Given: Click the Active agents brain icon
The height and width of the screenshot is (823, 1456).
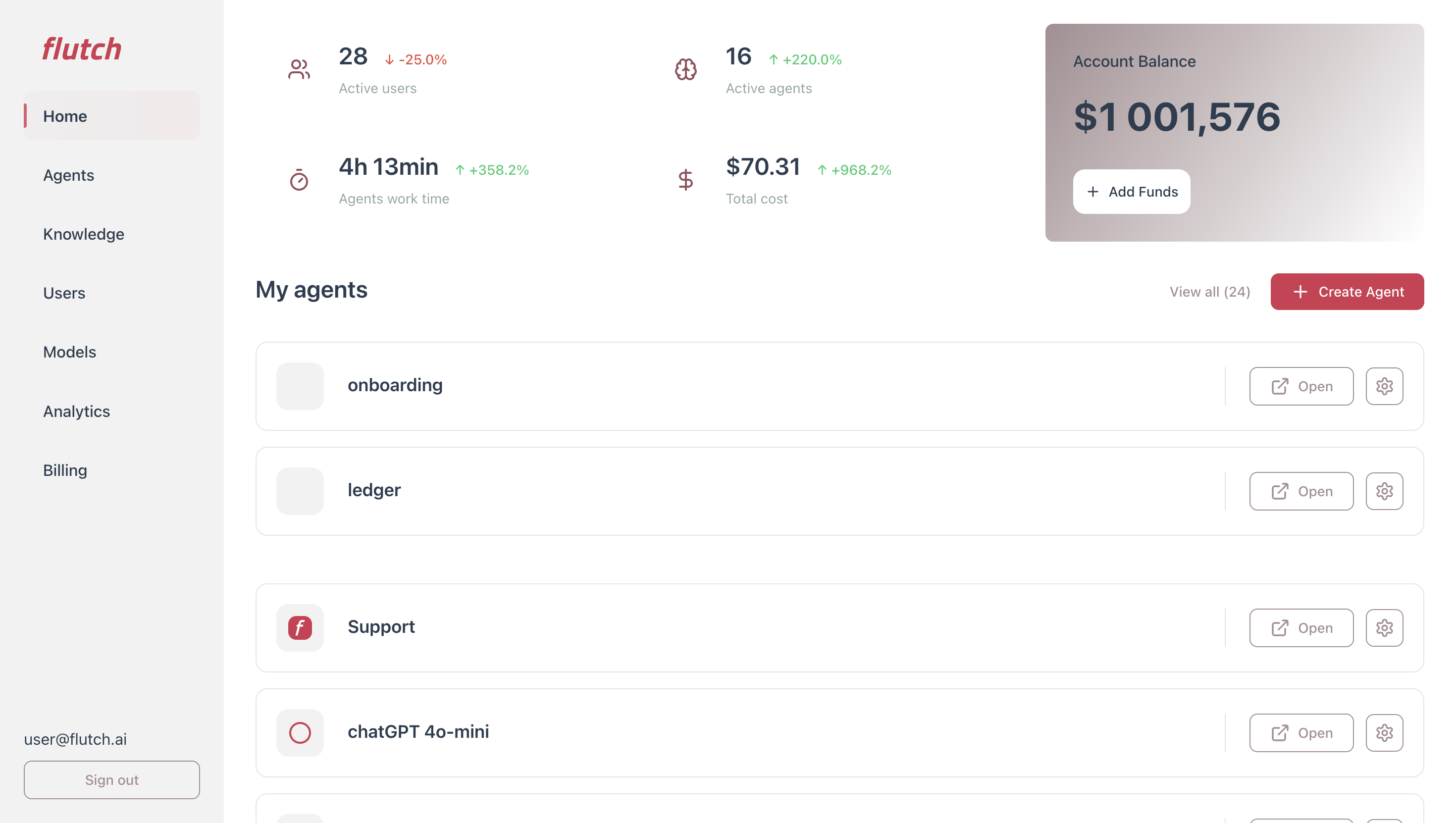Looking at the screenshot, I should [685, 69].
